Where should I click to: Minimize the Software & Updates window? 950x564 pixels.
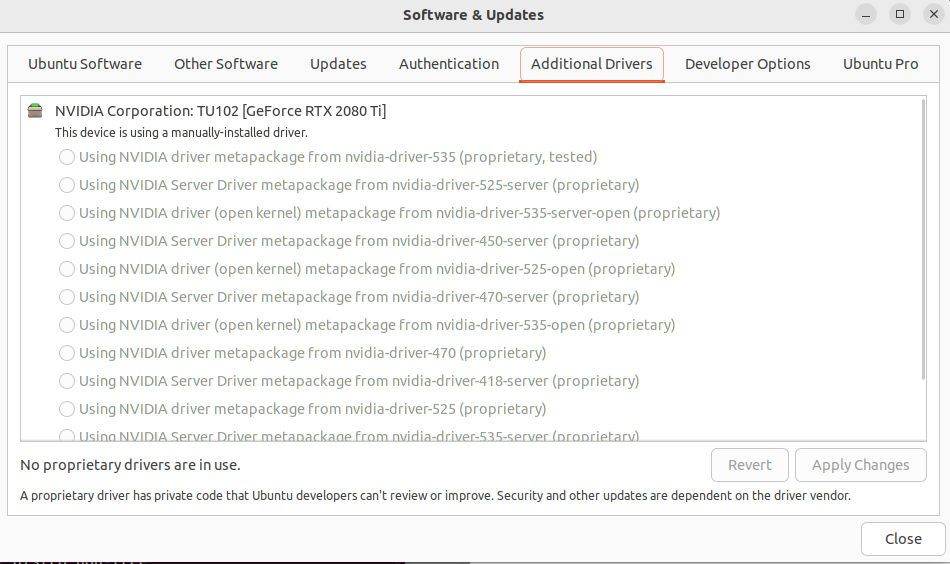866,15
